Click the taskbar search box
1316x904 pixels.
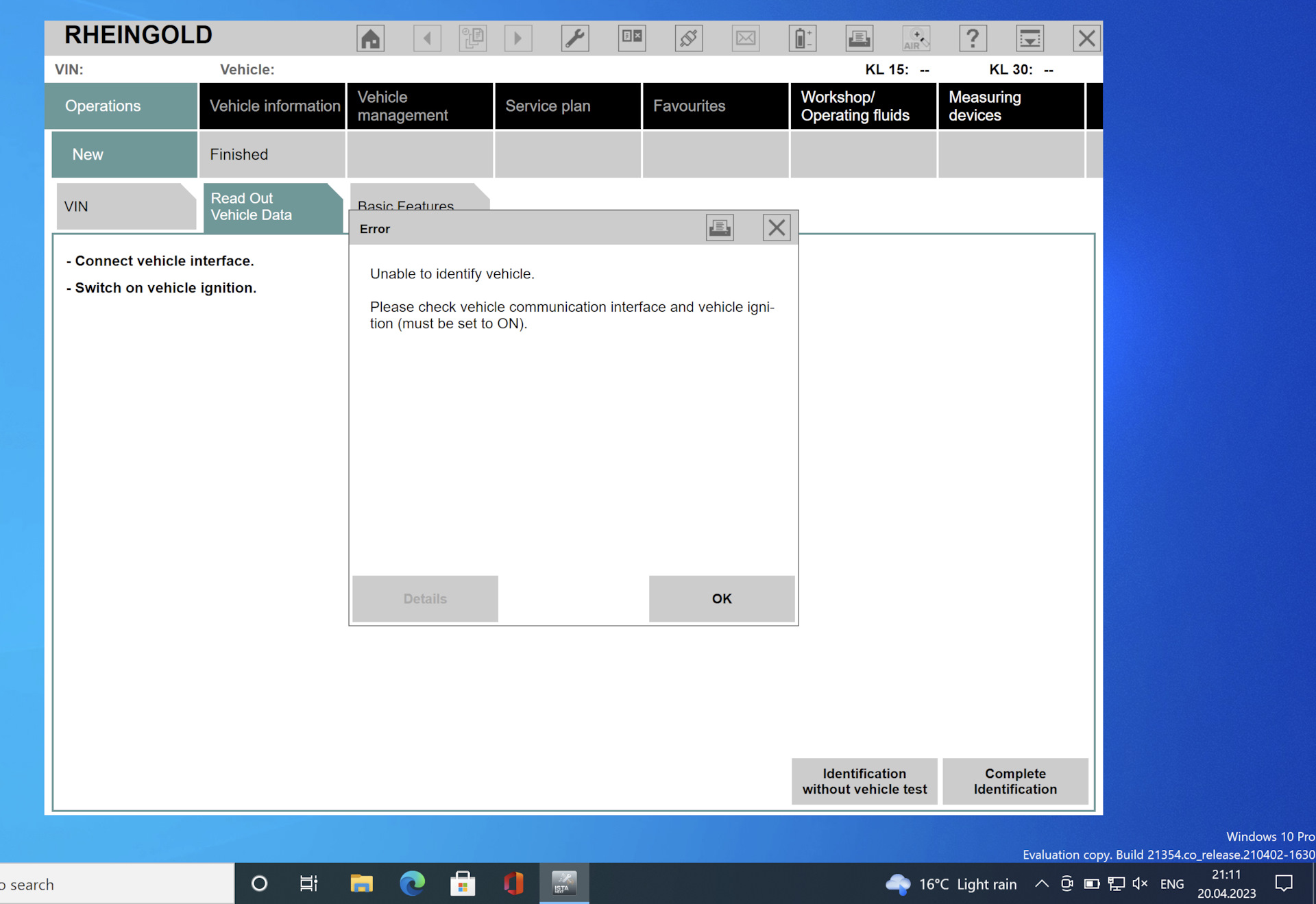(117, 884)
